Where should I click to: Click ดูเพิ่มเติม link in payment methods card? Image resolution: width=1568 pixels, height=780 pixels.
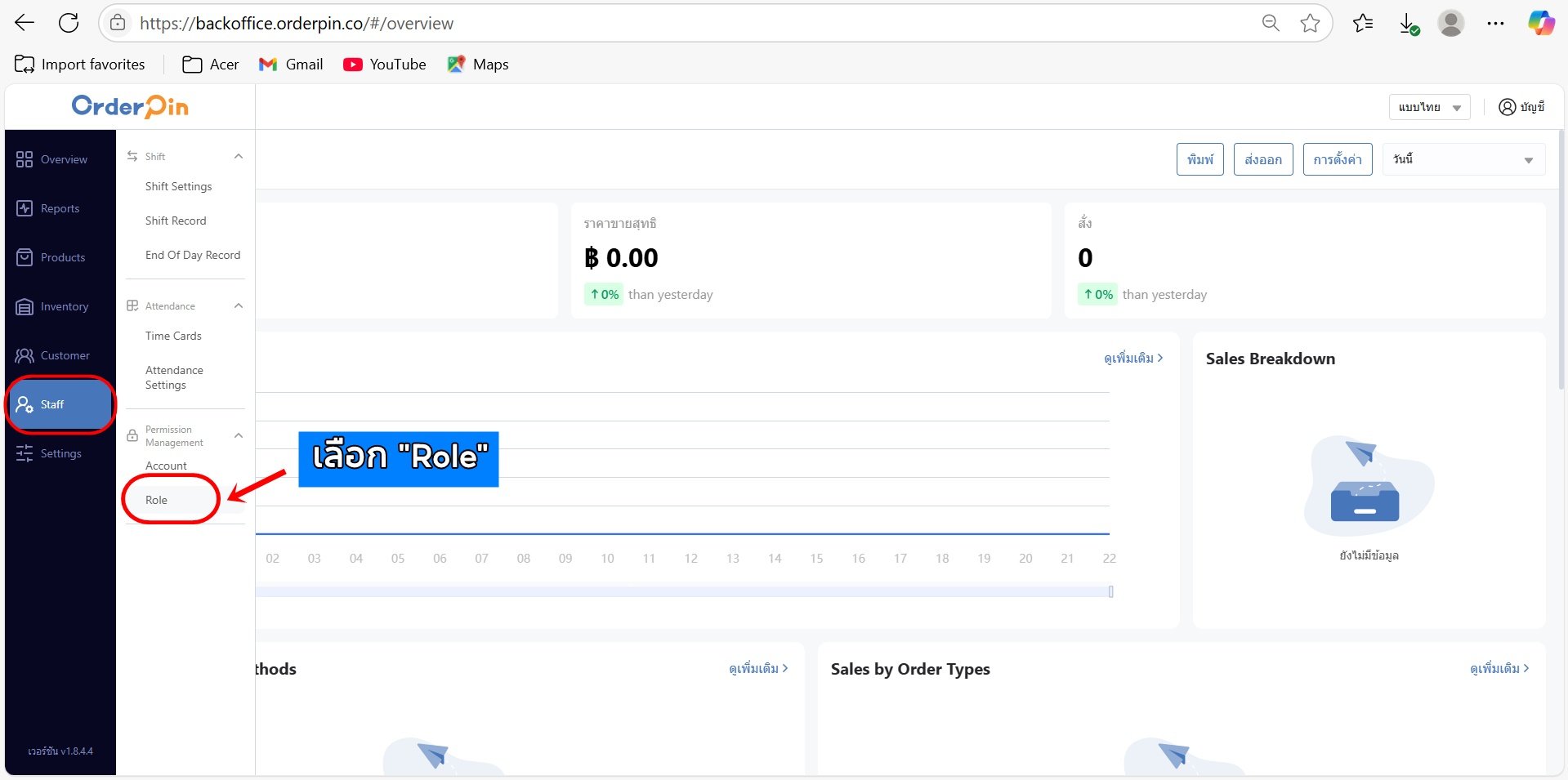click(x=758, y=668)
